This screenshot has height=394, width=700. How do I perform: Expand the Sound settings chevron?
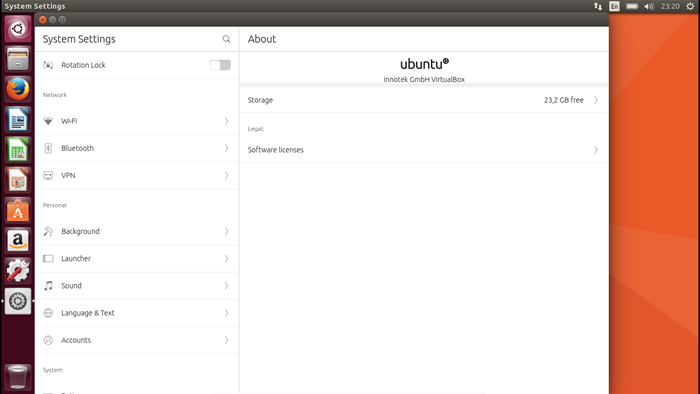point(226,286)
